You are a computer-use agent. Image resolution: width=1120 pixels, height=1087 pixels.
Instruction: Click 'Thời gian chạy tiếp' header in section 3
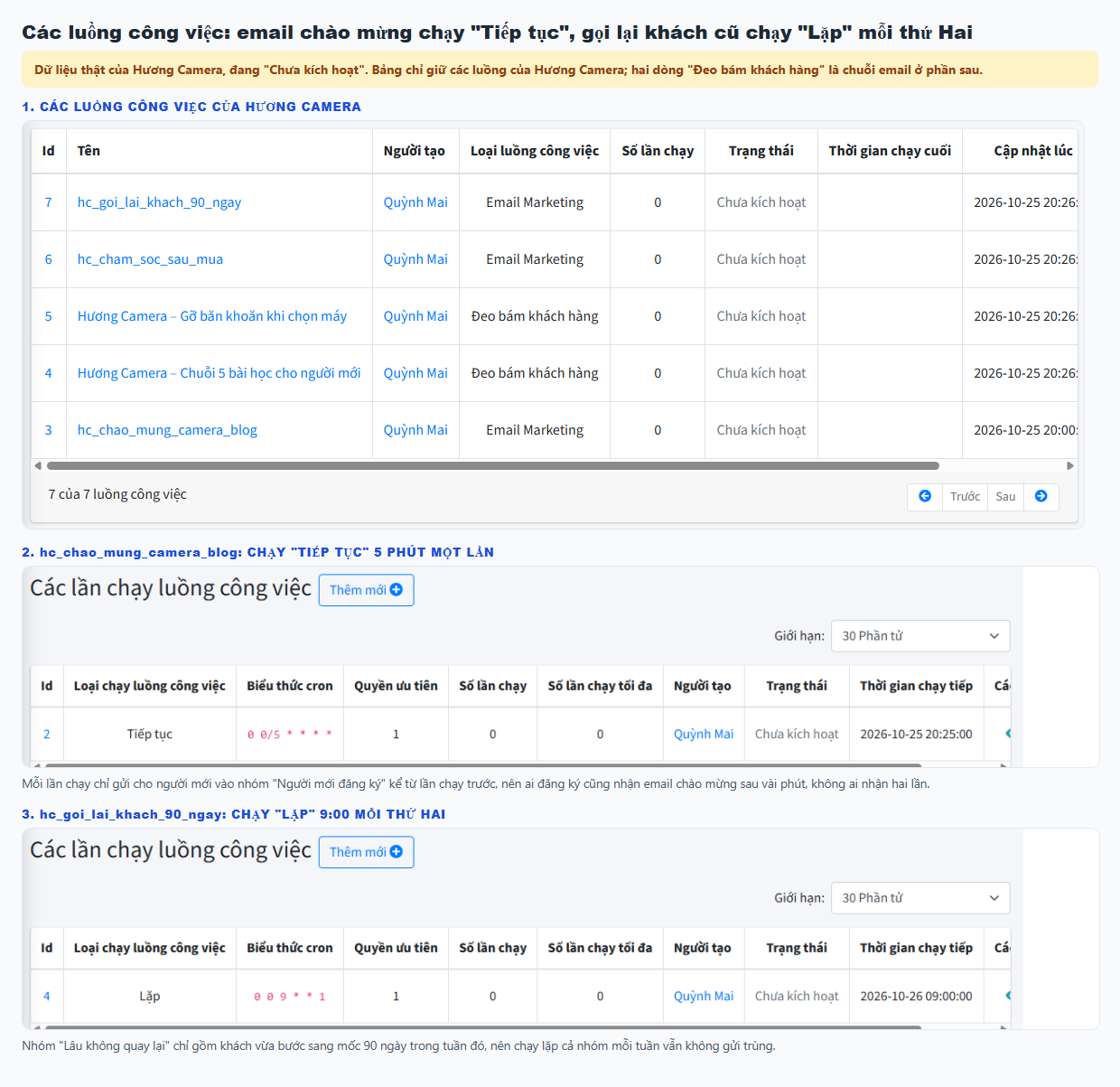[x=916, y=948]
